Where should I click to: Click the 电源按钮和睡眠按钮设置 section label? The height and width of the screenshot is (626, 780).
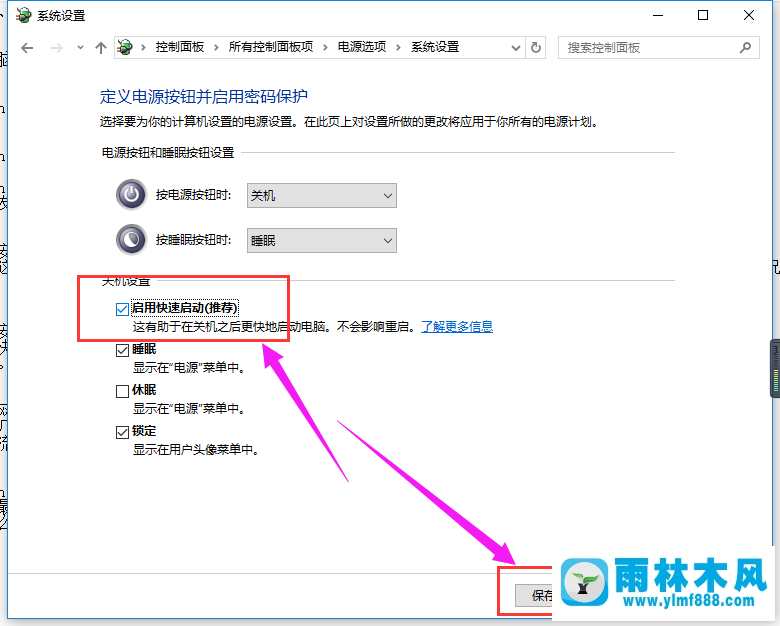point(168,153)
